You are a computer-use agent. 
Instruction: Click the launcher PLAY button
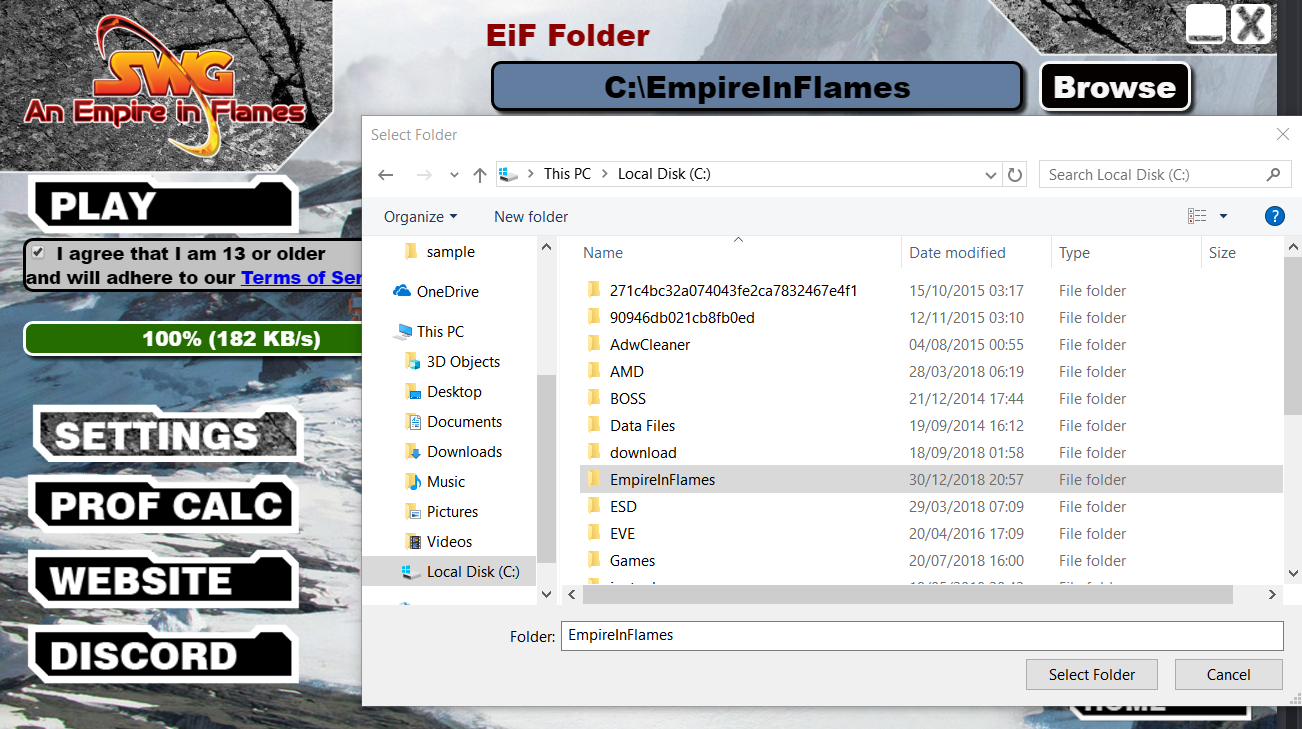coord(163,206)
